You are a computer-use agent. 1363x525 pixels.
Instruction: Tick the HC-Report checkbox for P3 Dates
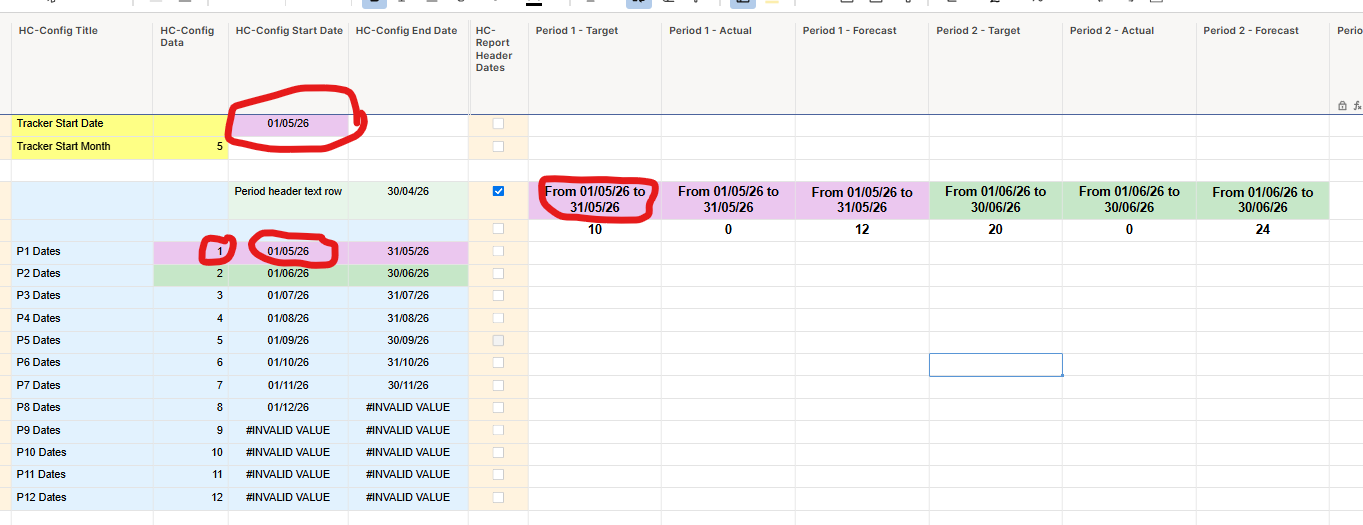tap(498, 296)
